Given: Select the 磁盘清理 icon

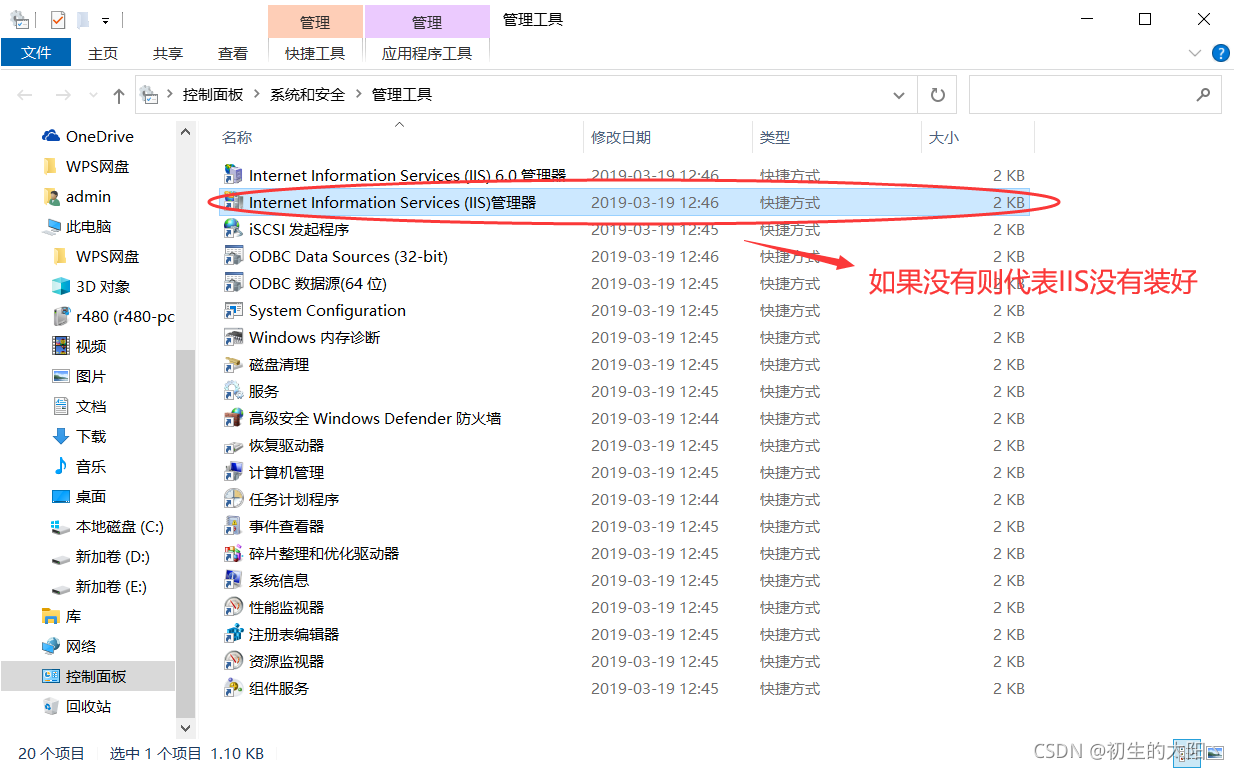Looking at the screenshot, I should click(x=233, y=364).
